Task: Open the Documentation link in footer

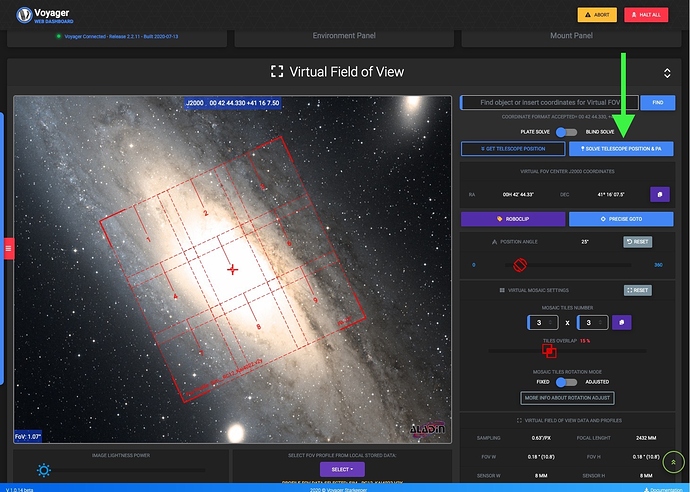Action: coord(663,489)
